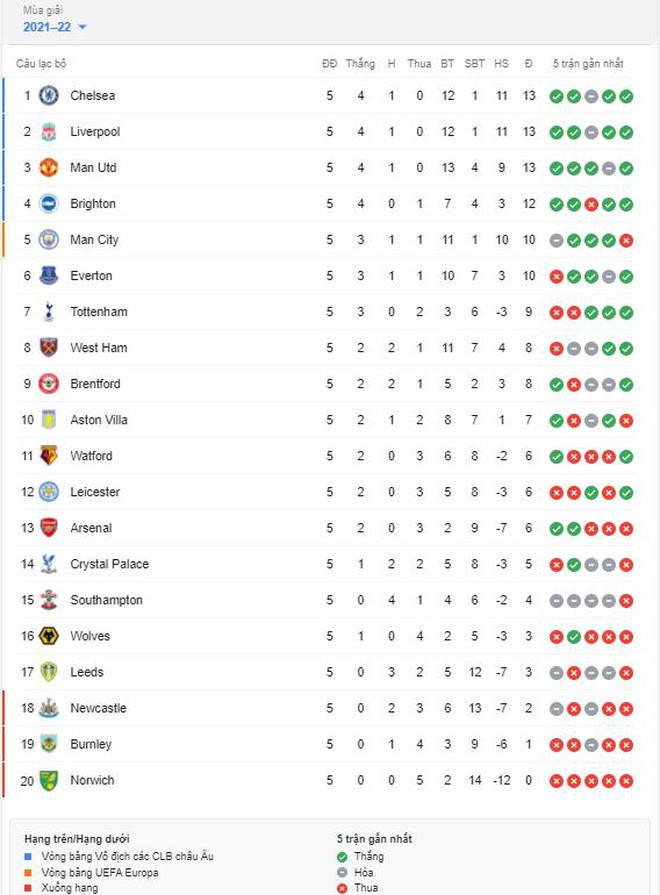Click the red 'Thua' legend icon
660x895 pixels.
[343, 887]
